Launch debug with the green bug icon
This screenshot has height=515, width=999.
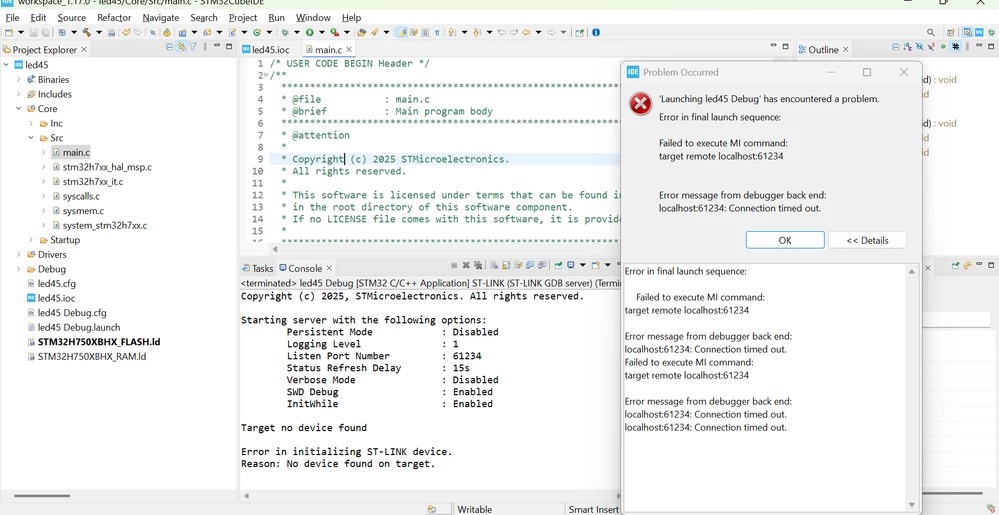point(285,32)
